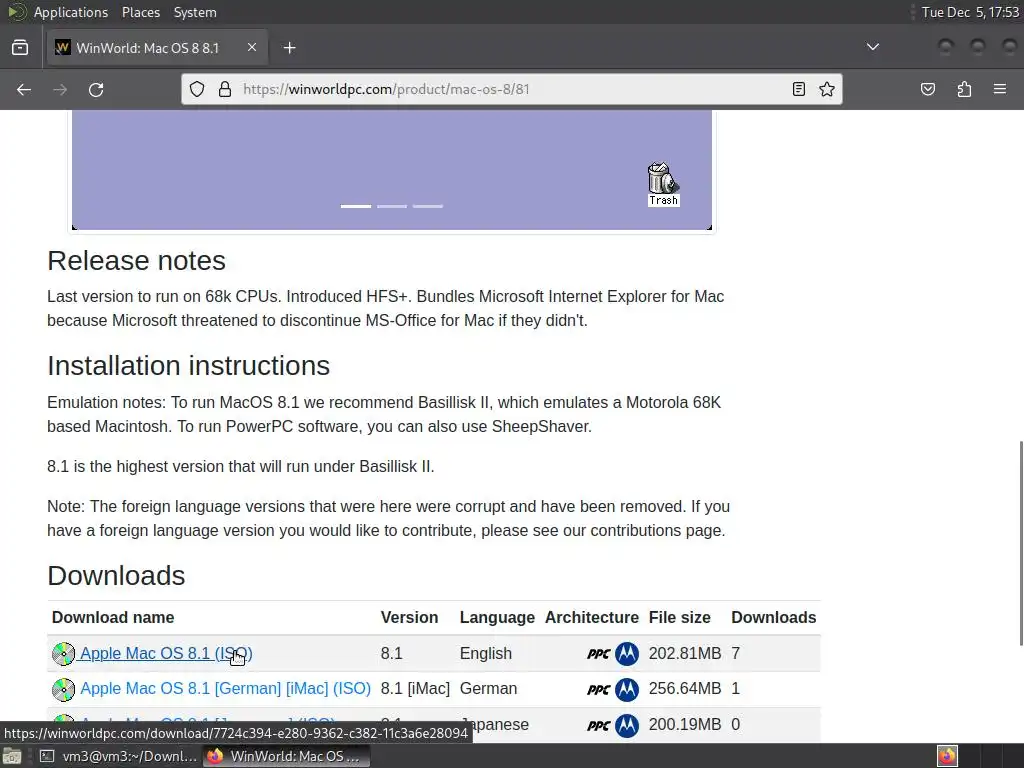Click the show desktop taskbar icon
This screenshot has width=1024, height=768.
[x=12, y=756]
